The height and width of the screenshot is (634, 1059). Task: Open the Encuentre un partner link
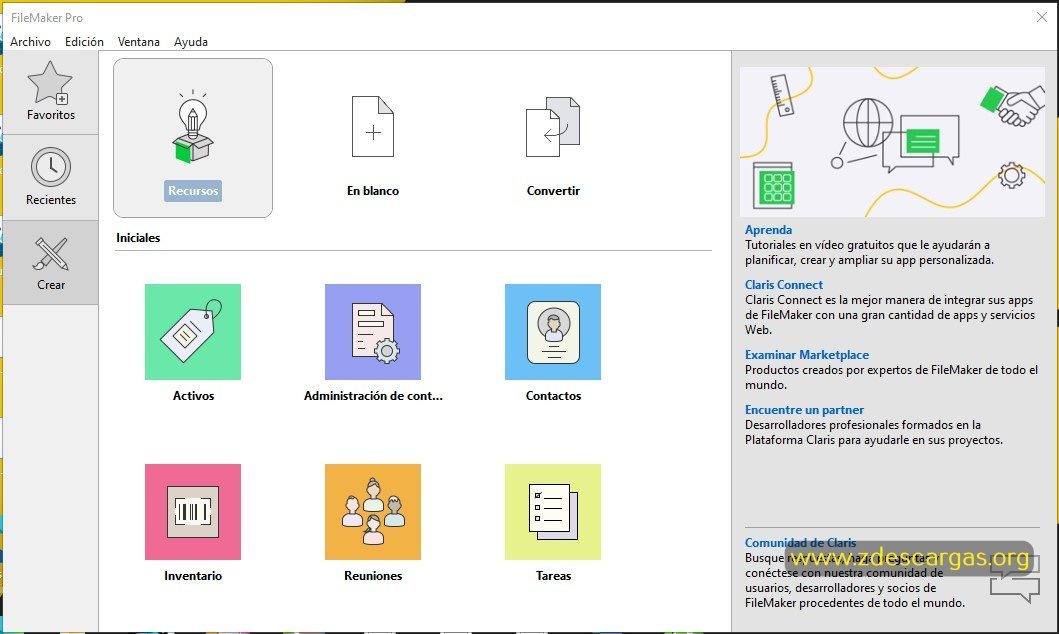(x=804, y=410)
